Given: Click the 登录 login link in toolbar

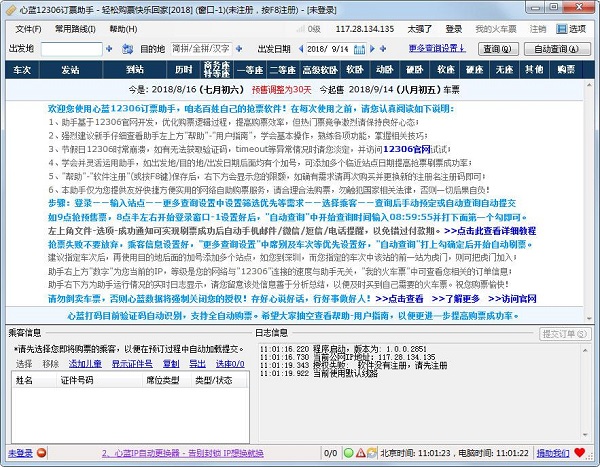Looking at the screenshot, I should pos(453,29).
